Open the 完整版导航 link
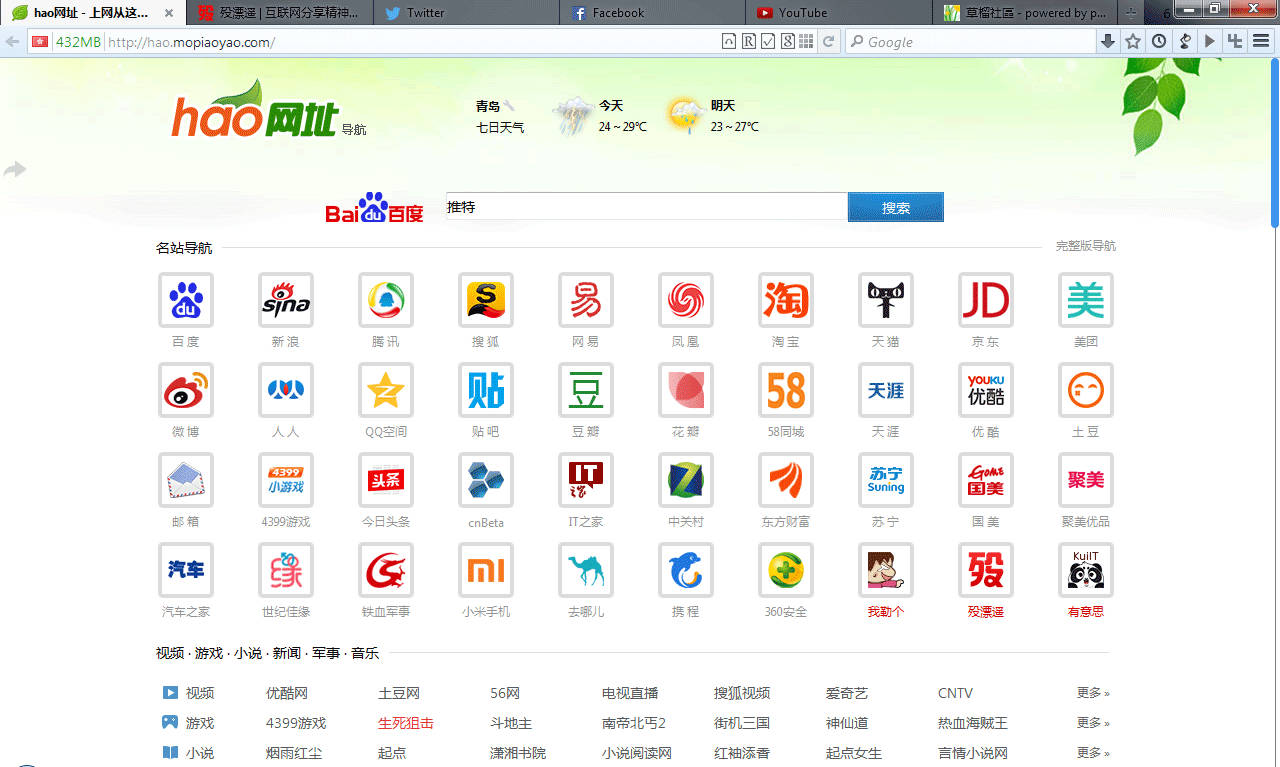 tap(1086, 246)
